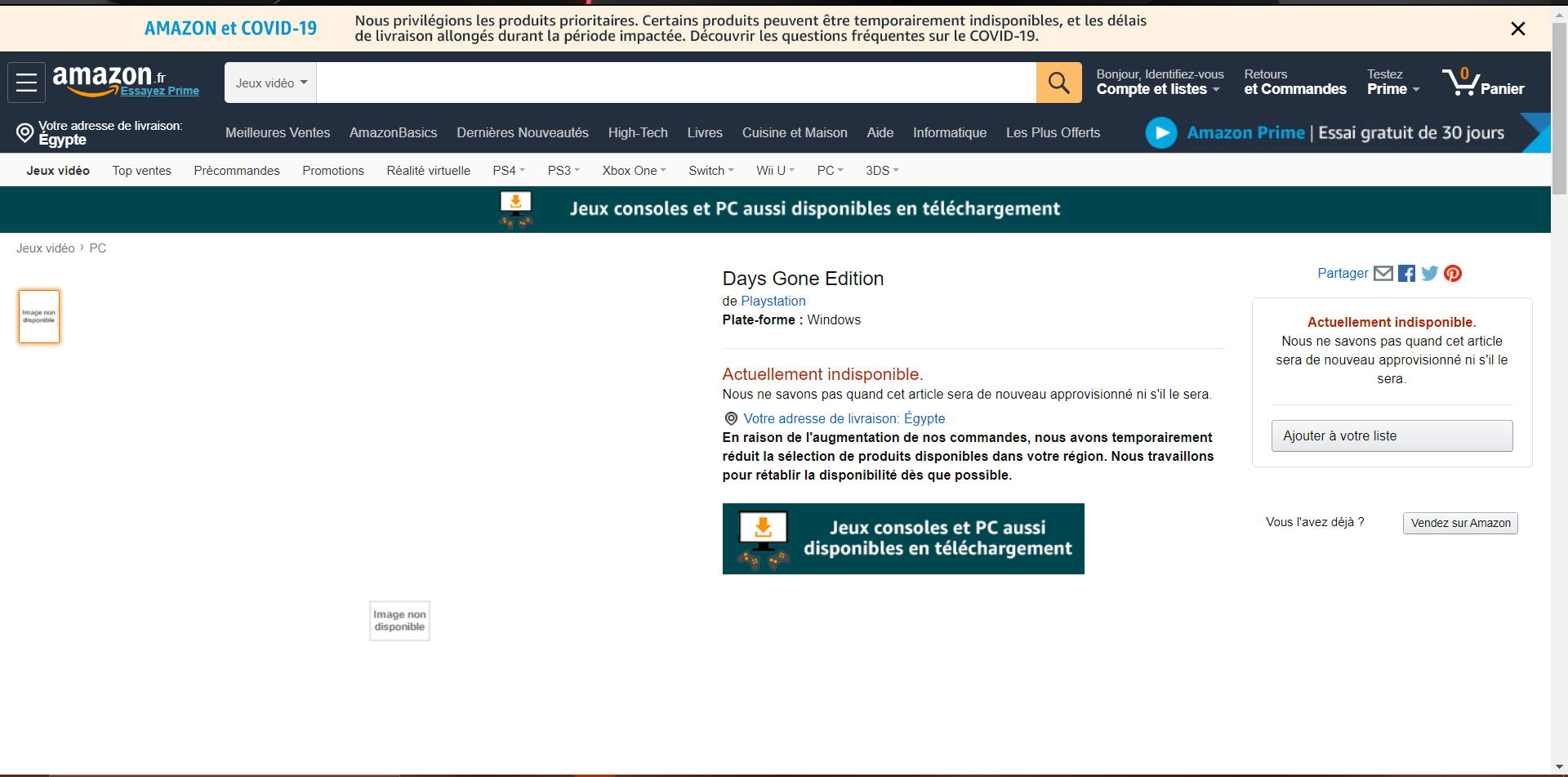Screen dimensions: 1568x777
Task: Go to Informatique section
Action: pos(950,132)
